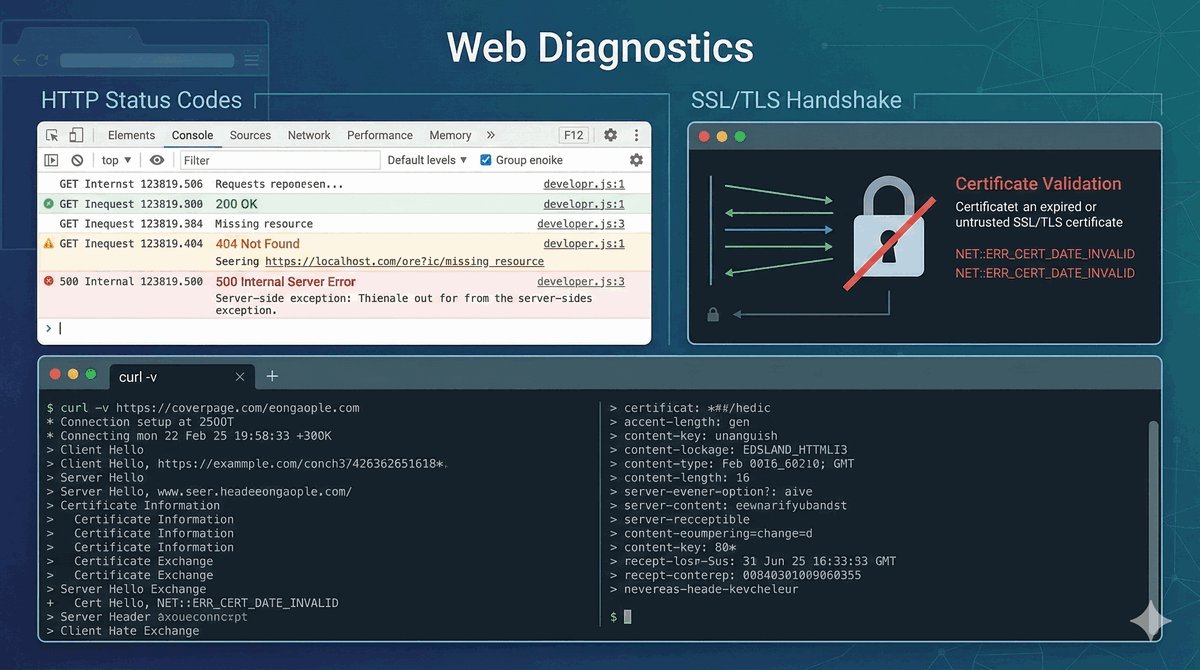This screenshot has width=1200, height=670.
Task: Expand the top context dropdown
Action: (x=116, y=160)
